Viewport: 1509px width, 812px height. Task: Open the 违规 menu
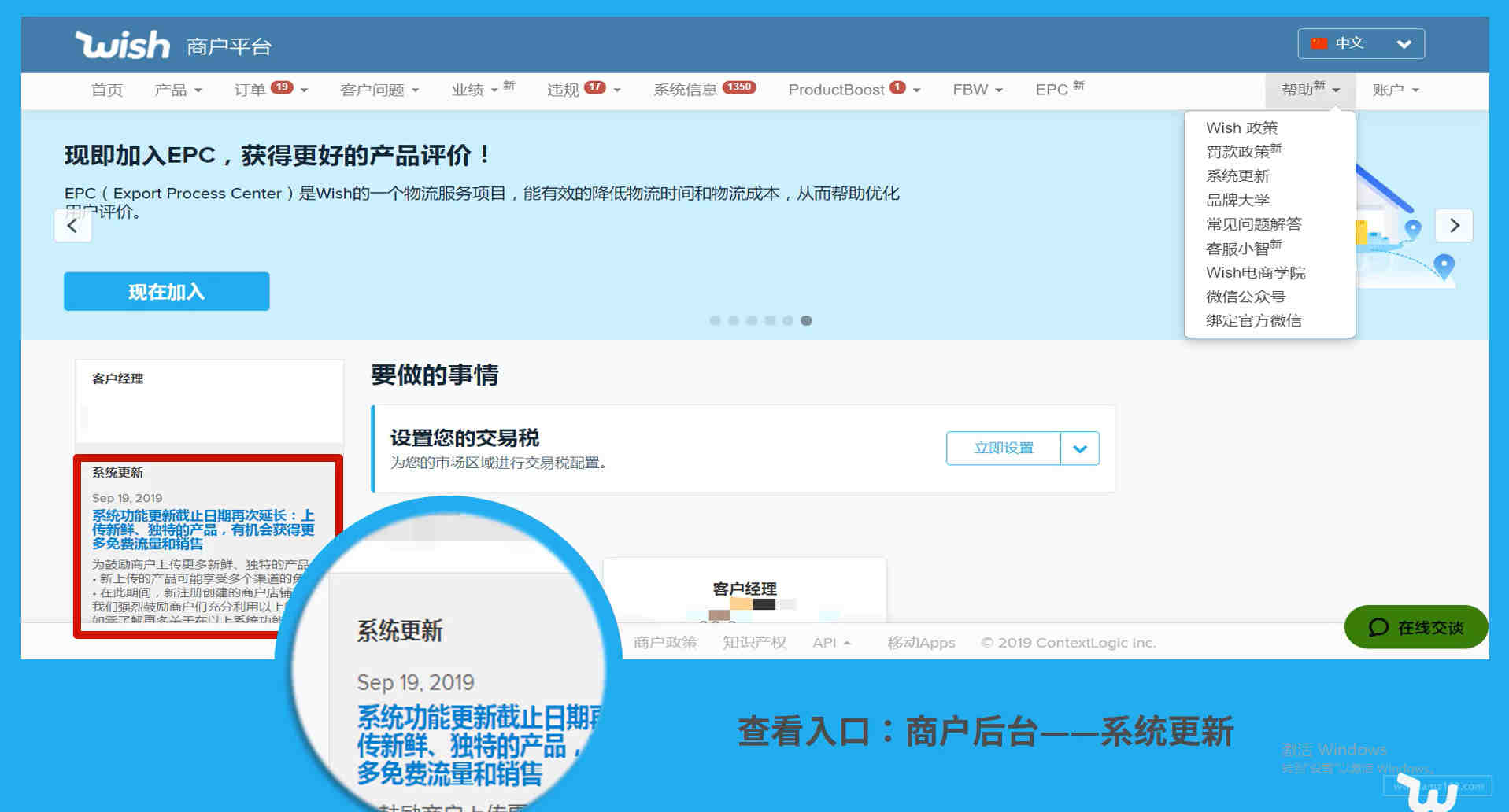(583, 90)
